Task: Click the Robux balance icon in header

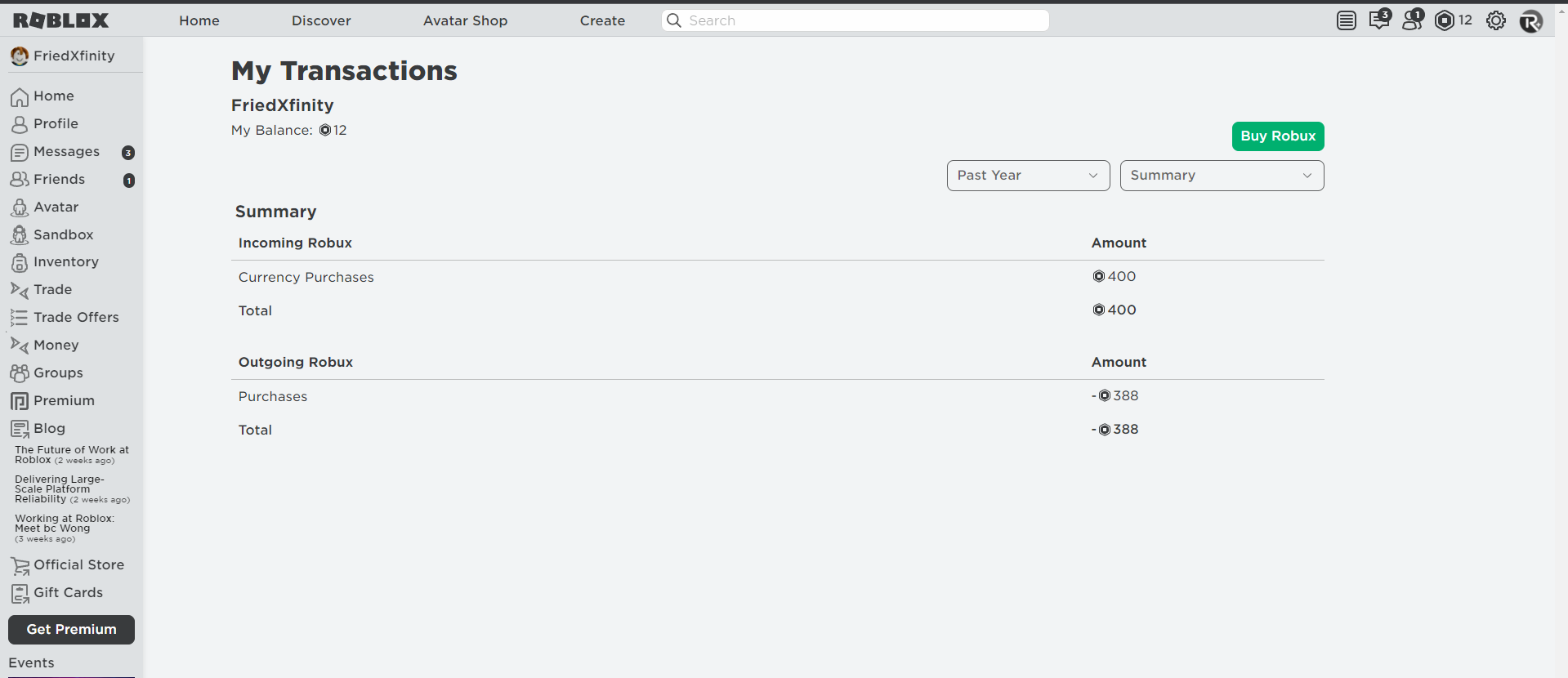Action: click(x=1445, y=20)
